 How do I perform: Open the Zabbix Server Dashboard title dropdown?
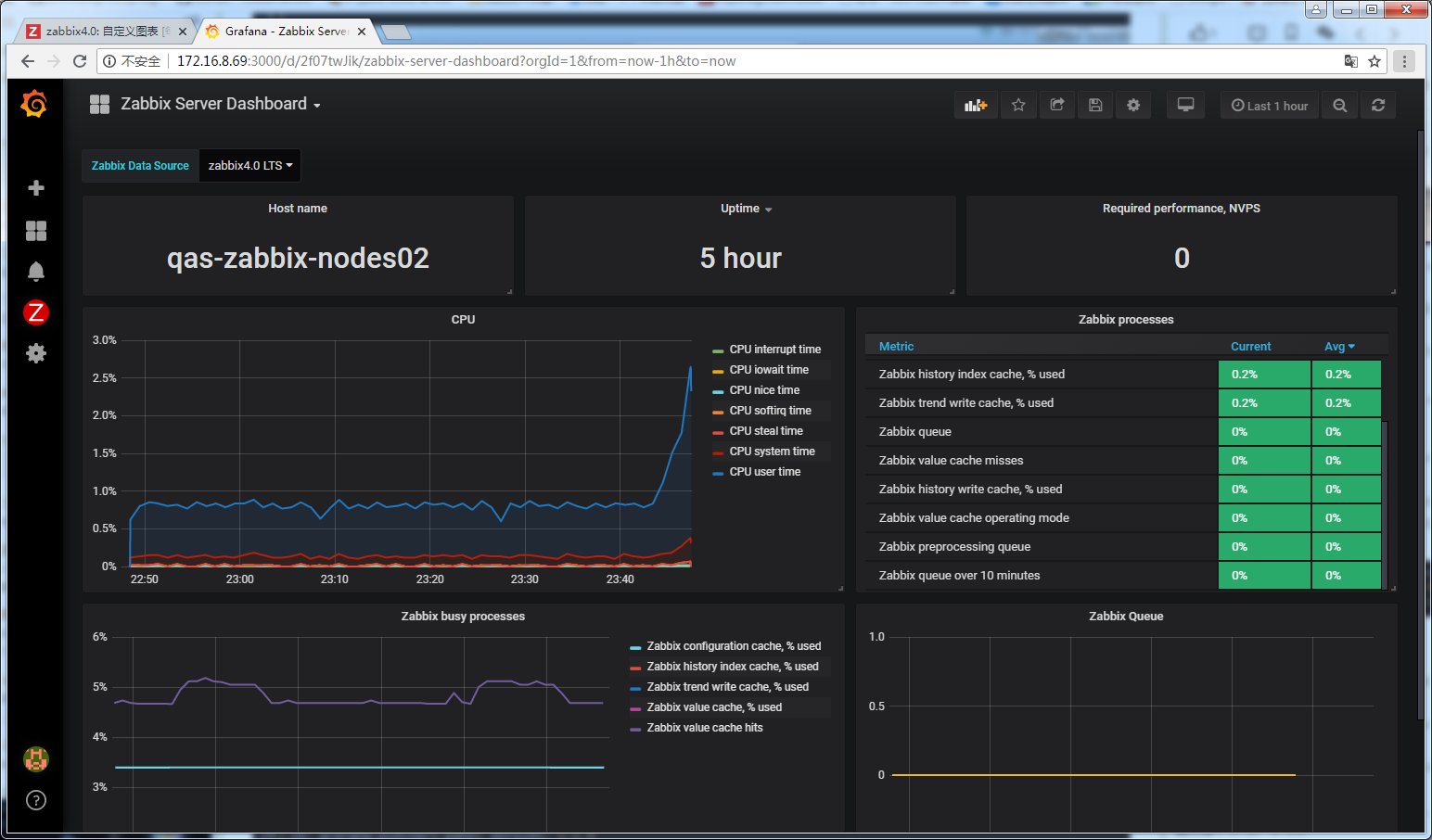[219, 104]
